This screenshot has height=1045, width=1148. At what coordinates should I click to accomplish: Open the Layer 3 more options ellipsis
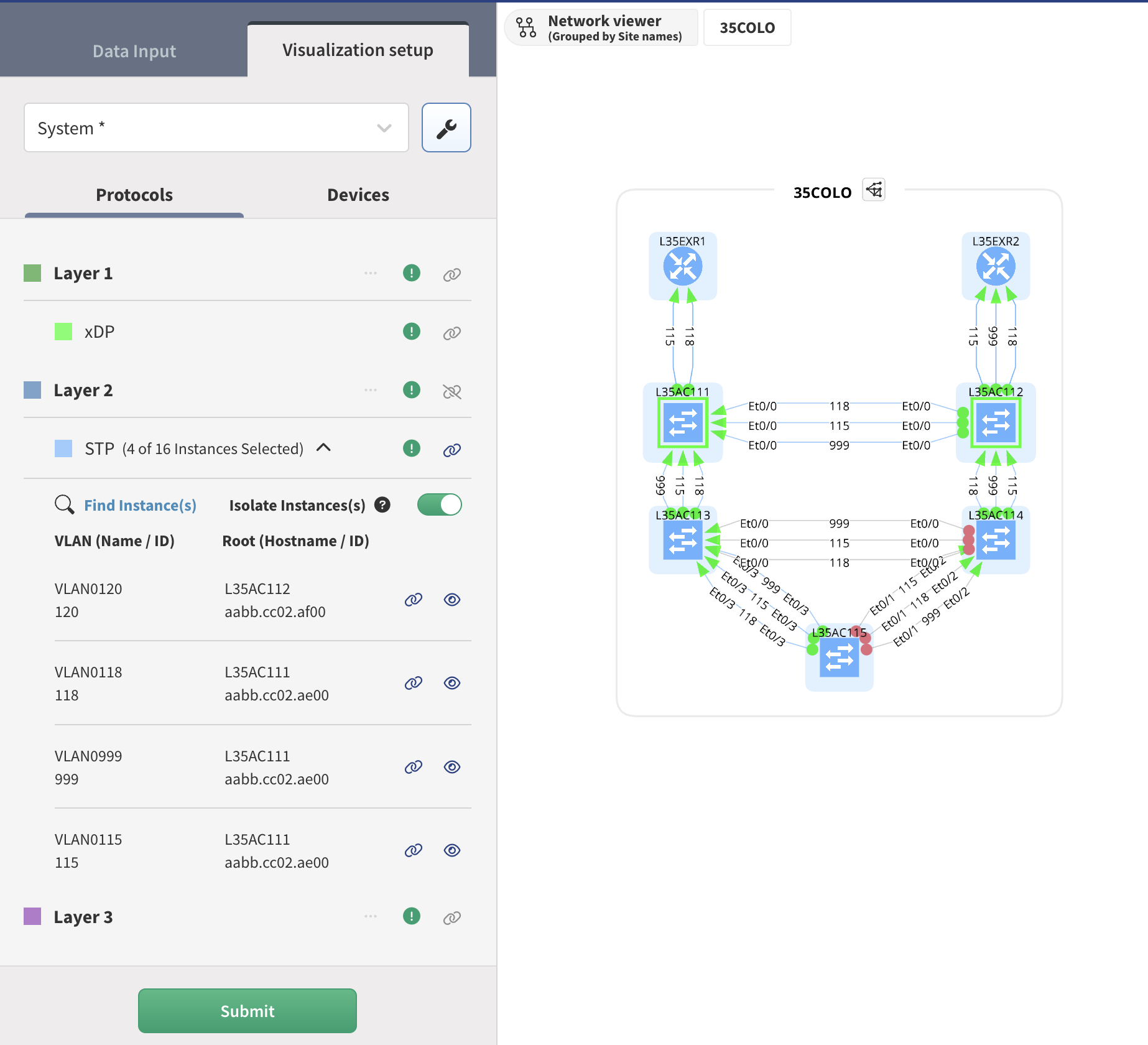371,916
